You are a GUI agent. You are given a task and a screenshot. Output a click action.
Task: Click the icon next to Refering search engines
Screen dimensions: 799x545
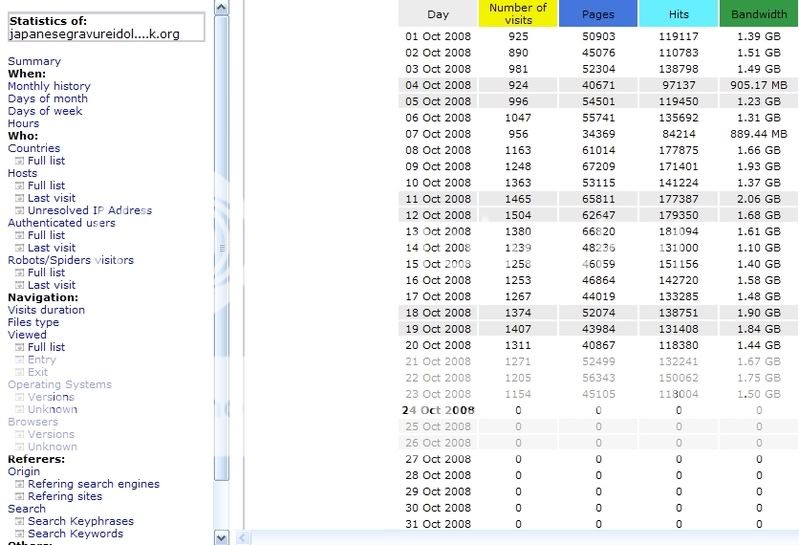20,484
